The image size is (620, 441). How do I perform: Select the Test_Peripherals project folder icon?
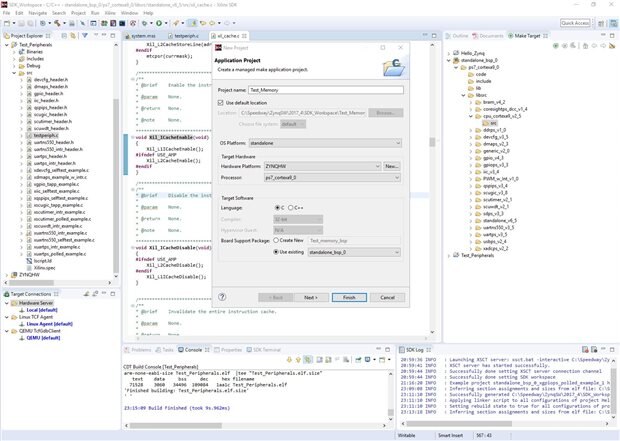pyautogui.click(x=16, y=45)
